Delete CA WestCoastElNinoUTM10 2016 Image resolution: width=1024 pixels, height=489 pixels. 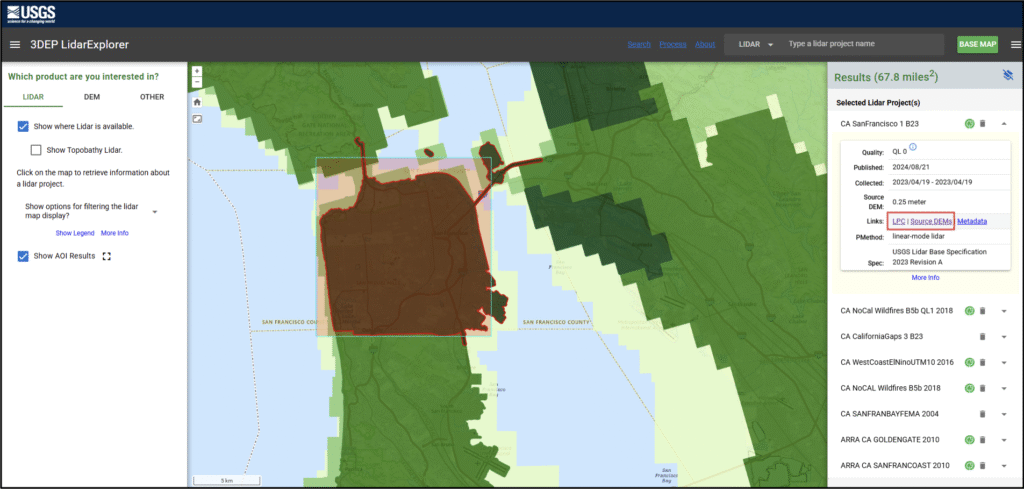pyautogui.click(x=982, y=362)
